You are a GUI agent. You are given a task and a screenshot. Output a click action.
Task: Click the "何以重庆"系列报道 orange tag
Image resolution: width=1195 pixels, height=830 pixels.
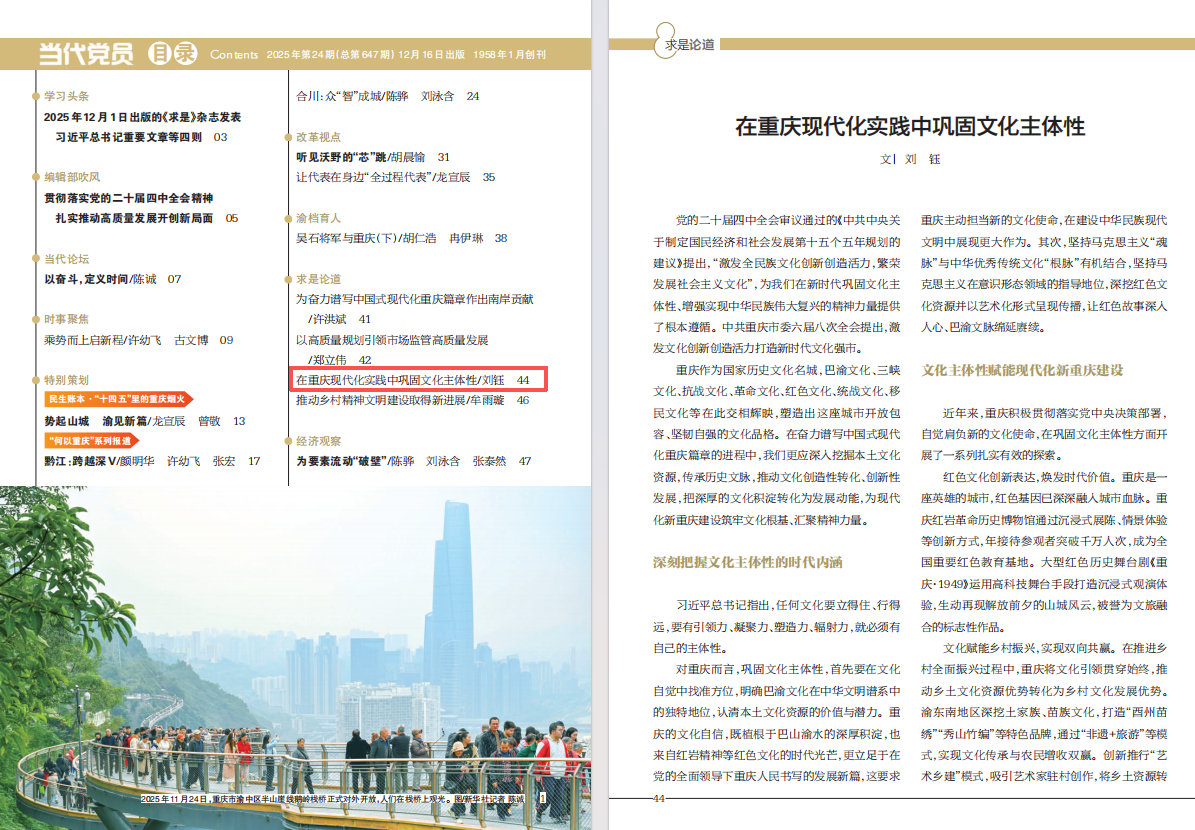pyautogui.click(x=90, y=440)
